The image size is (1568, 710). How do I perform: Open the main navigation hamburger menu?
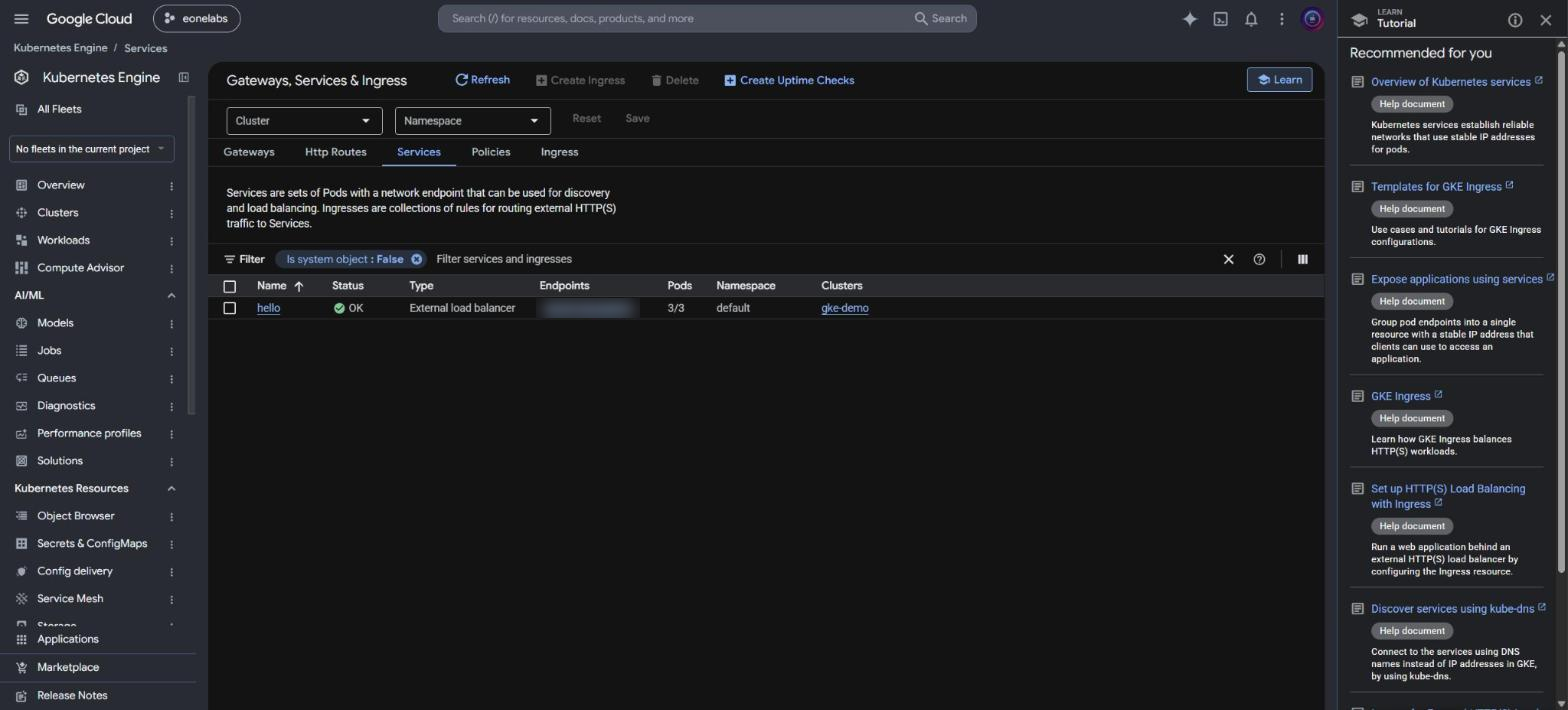click(x=21, y=19)
